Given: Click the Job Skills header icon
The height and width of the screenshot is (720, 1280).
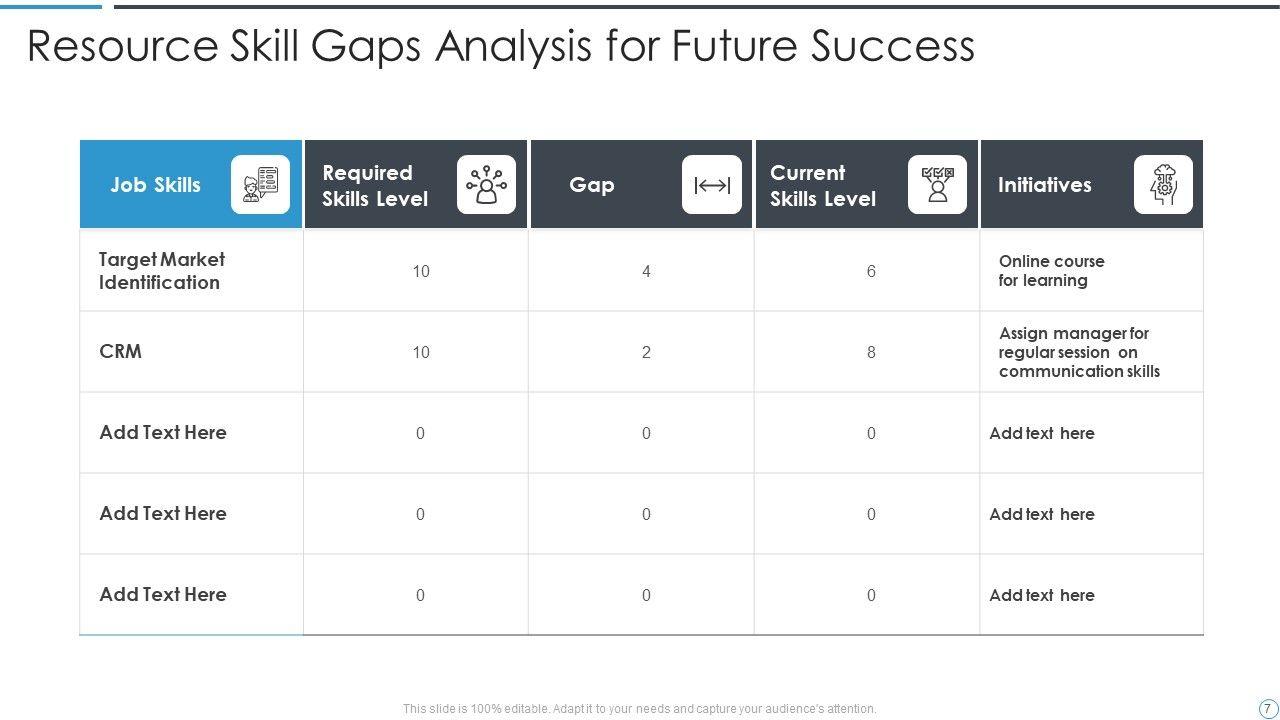Looking at the screenshot, I should pos(260,185).
